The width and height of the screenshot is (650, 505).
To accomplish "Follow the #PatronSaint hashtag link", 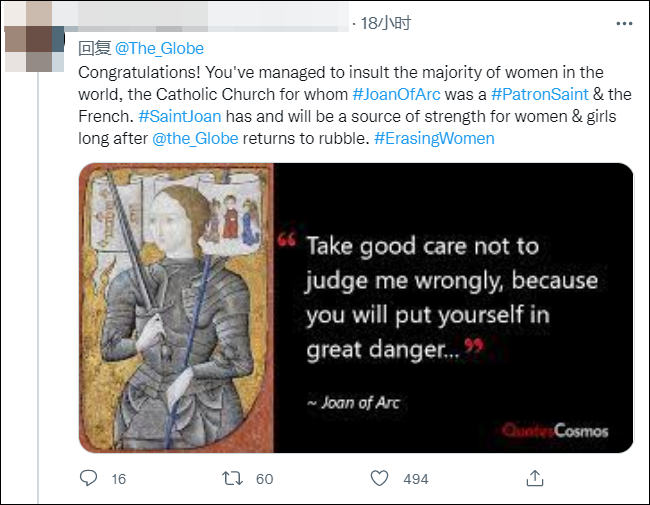I will (540, 93).
